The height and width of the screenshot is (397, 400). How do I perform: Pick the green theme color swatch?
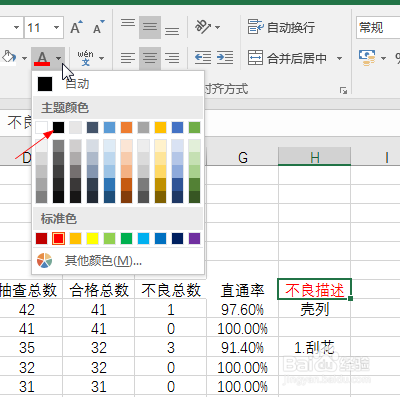[x=194, y=127]
